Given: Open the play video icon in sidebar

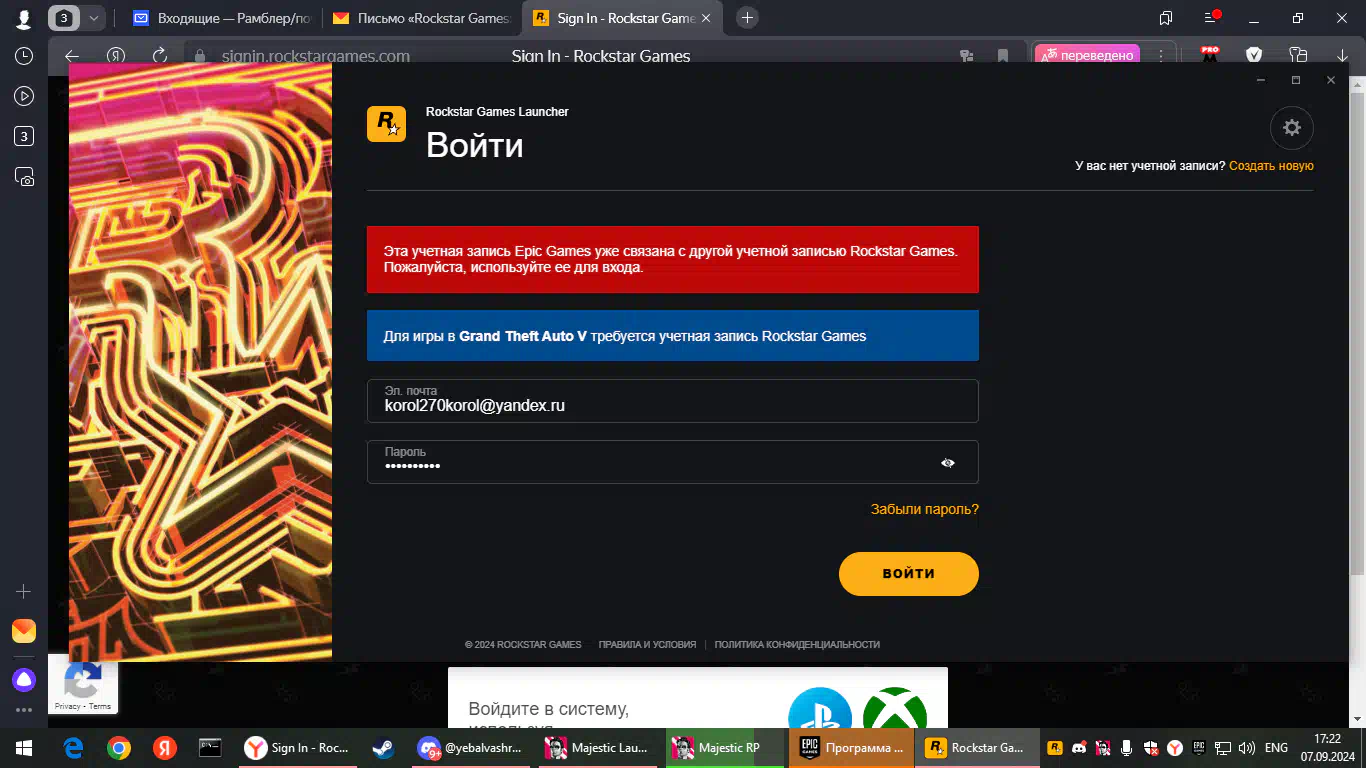Looking at the screenshot, I should [x=24, y=97].
